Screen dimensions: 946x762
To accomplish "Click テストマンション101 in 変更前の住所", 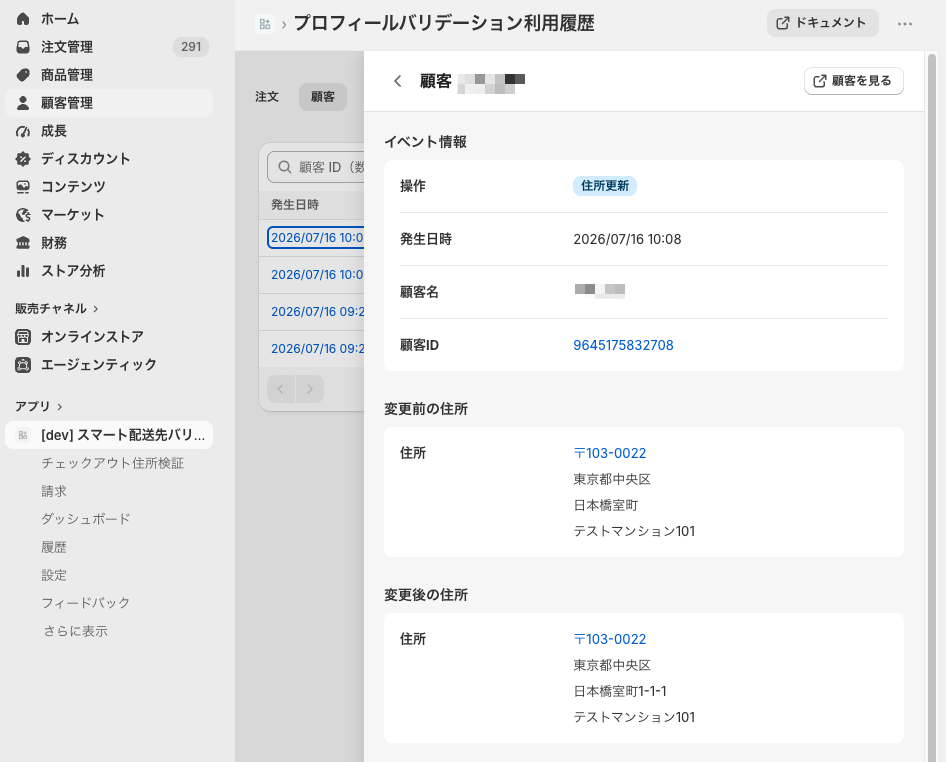I will (x=634, y=531).
